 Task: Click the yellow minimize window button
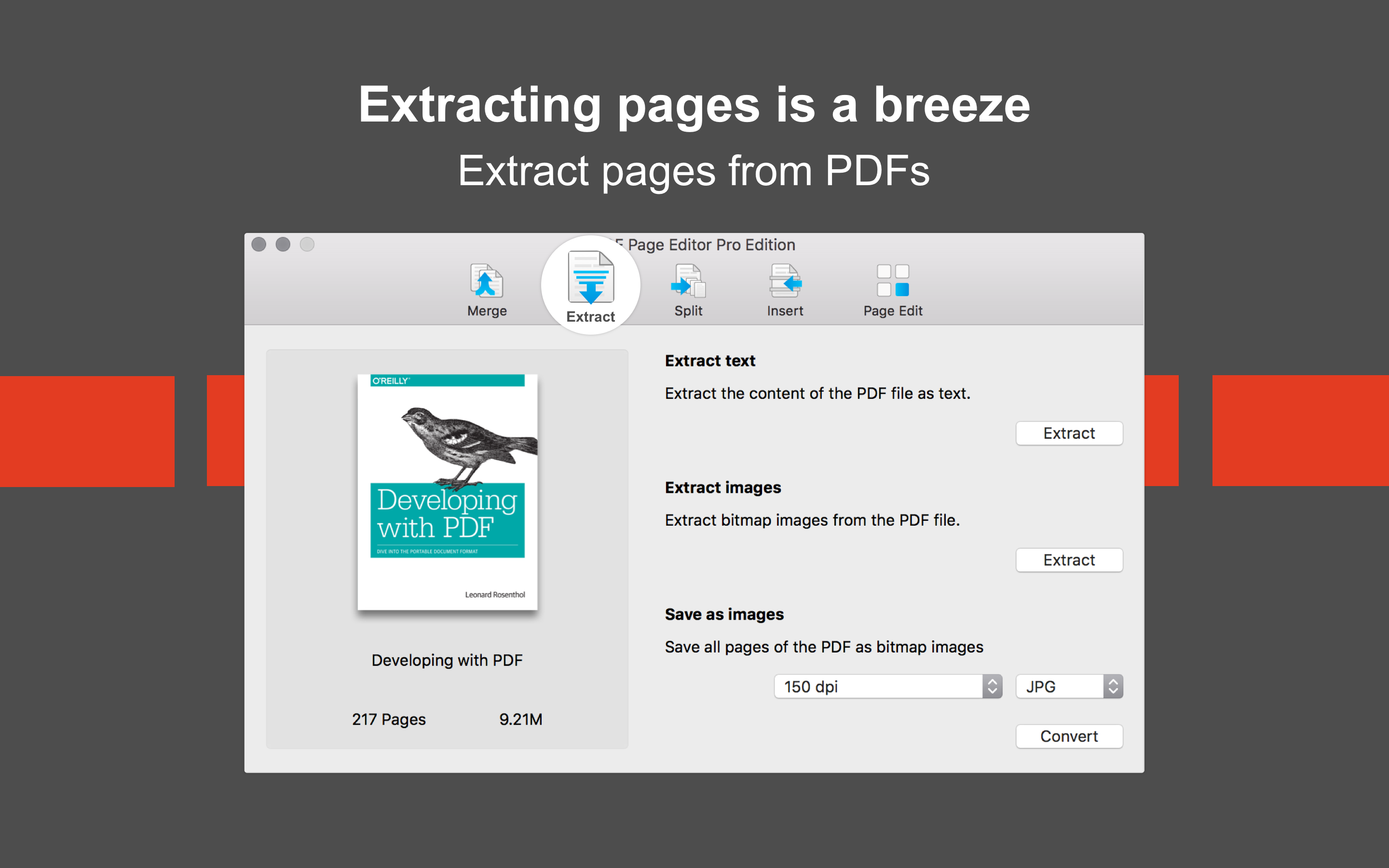283,244
